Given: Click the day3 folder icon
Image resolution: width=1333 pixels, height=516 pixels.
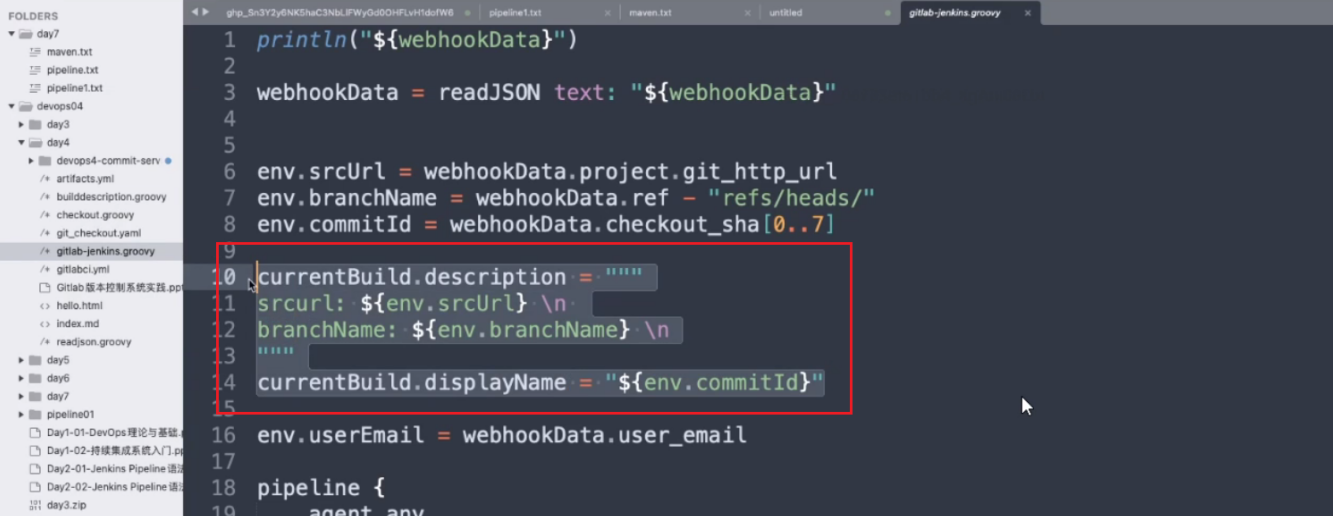Looking at the screenshot, I should pos(35,124).
